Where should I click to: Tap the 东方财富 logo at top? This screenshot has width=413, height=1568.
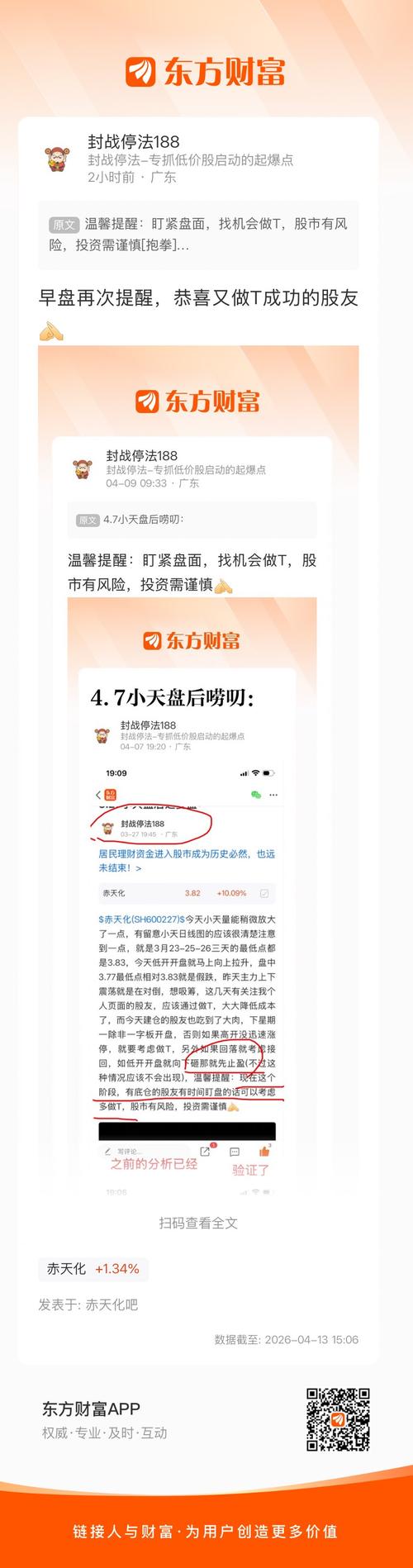click(206, 72)
